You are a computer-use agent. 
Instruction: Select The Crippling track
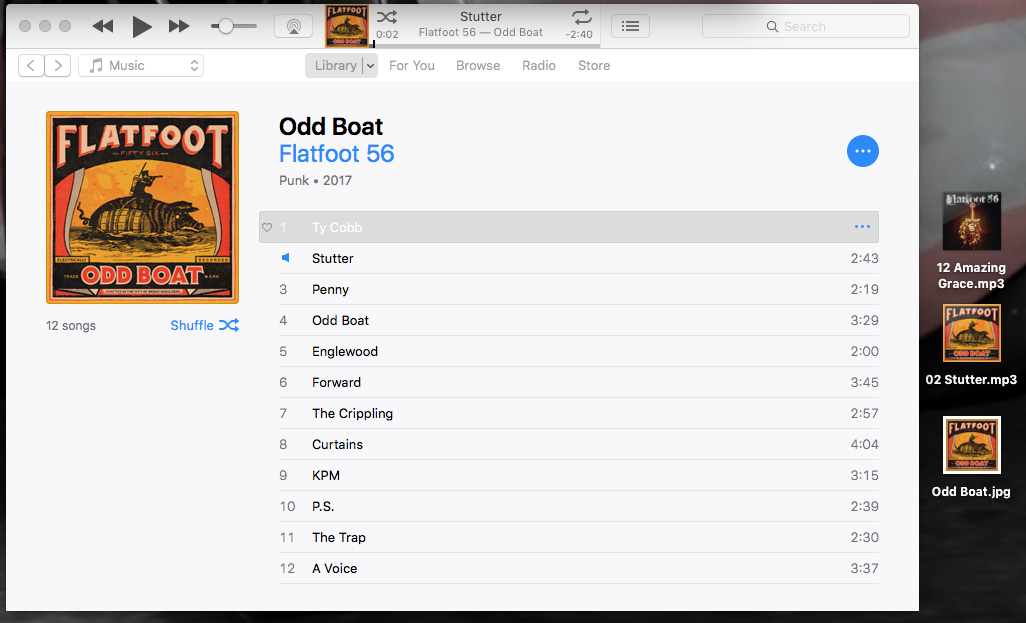pos(578,414)
